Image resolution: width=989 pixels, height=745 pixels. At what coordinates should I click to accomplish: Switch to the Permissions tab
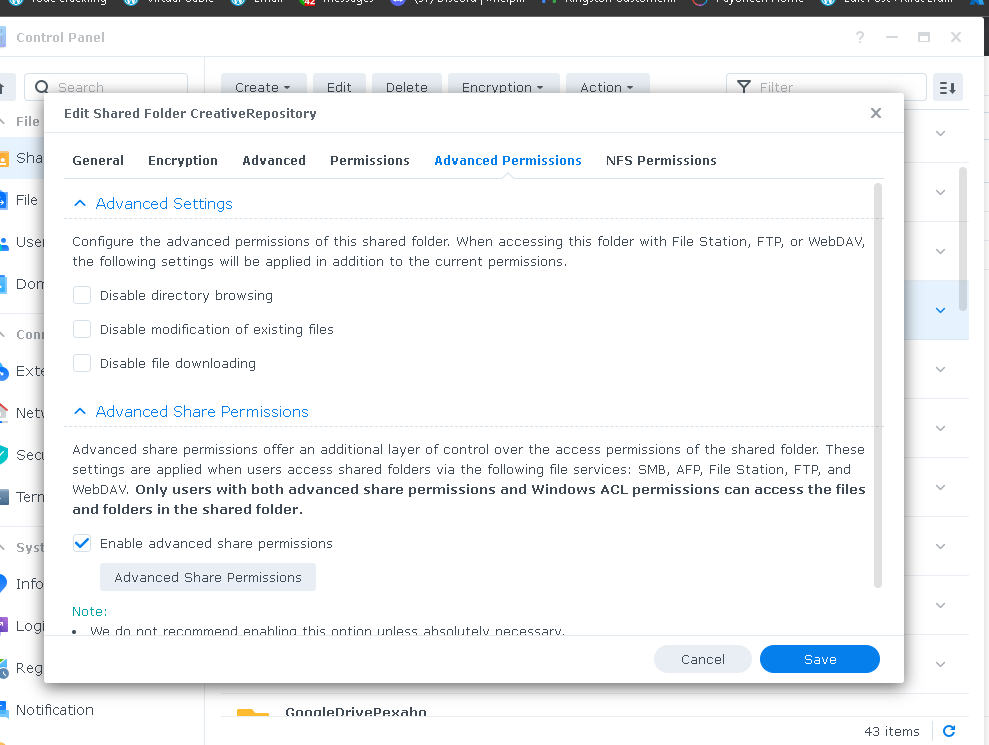pyautogui.click(x=370, y=160)
